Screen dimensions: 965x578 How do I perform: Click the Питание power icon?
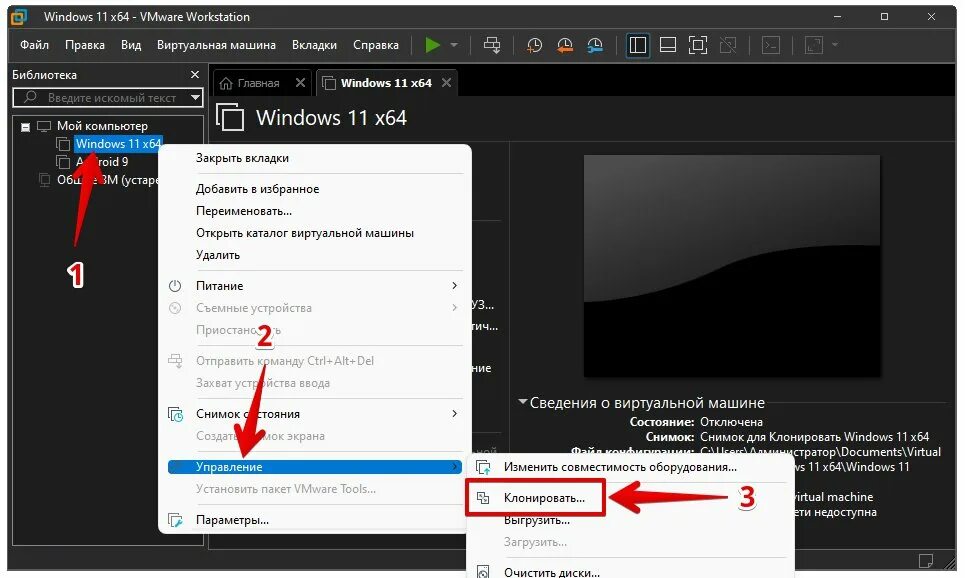(175, 286)
